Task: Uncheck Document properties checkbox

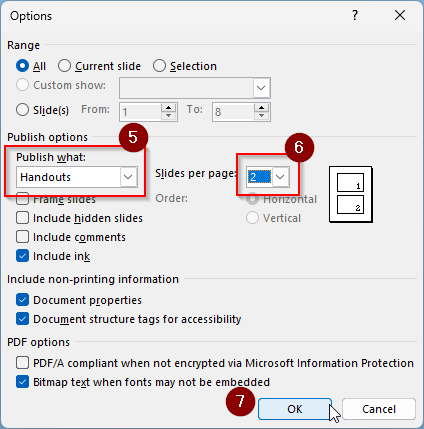Action: tap(22, 300)
